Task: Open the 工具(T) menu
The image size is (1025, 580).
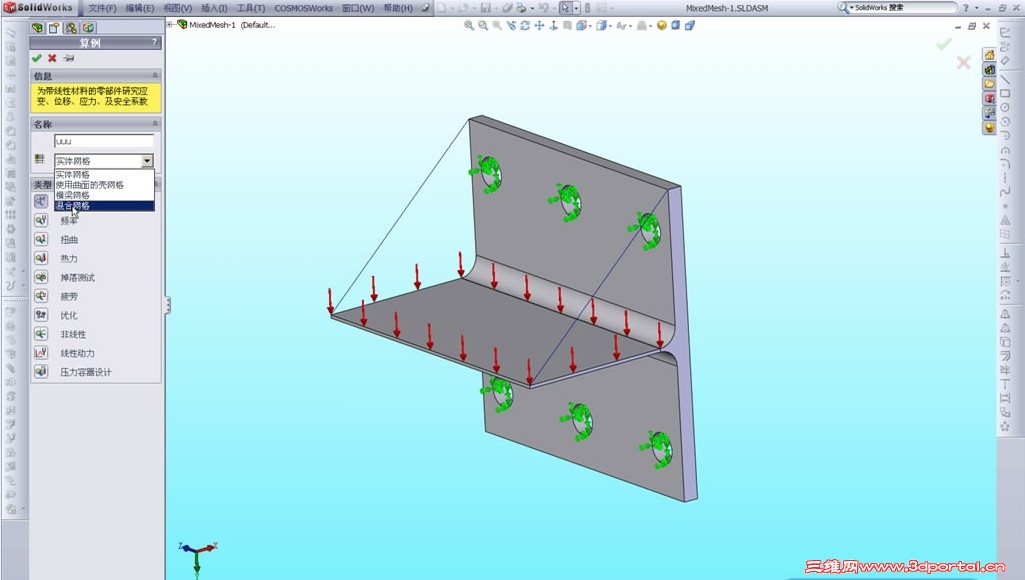Action: coord(251,9)
